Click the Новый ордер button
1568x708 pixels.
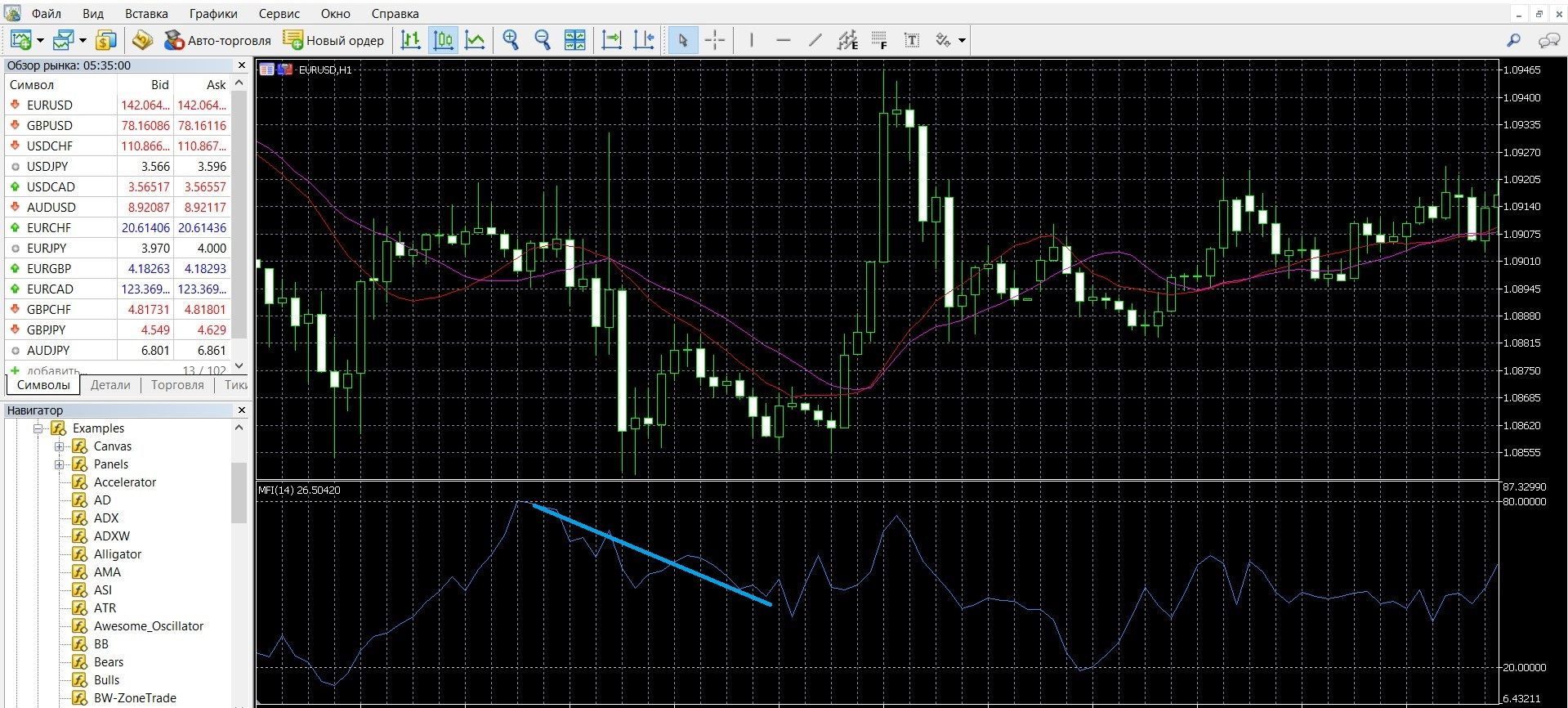333,40
